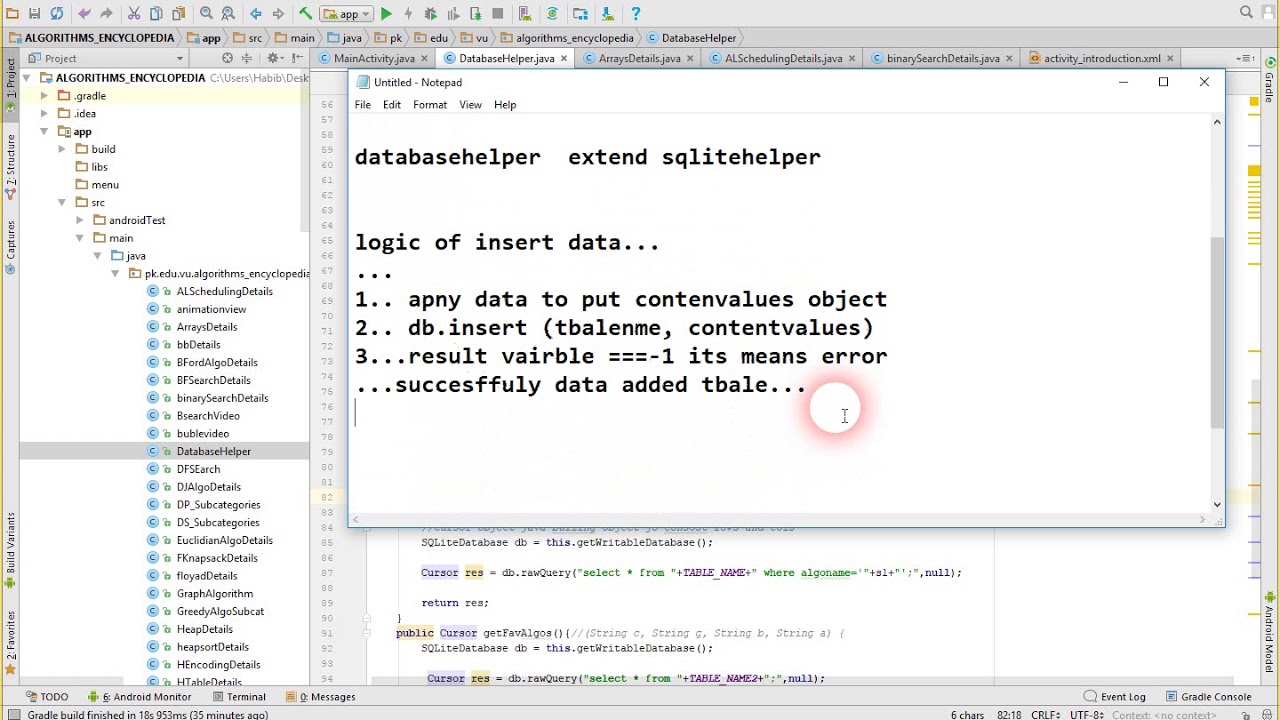Open the Terminal tool window
The image size is (1280, 720).
click(238, 697)
